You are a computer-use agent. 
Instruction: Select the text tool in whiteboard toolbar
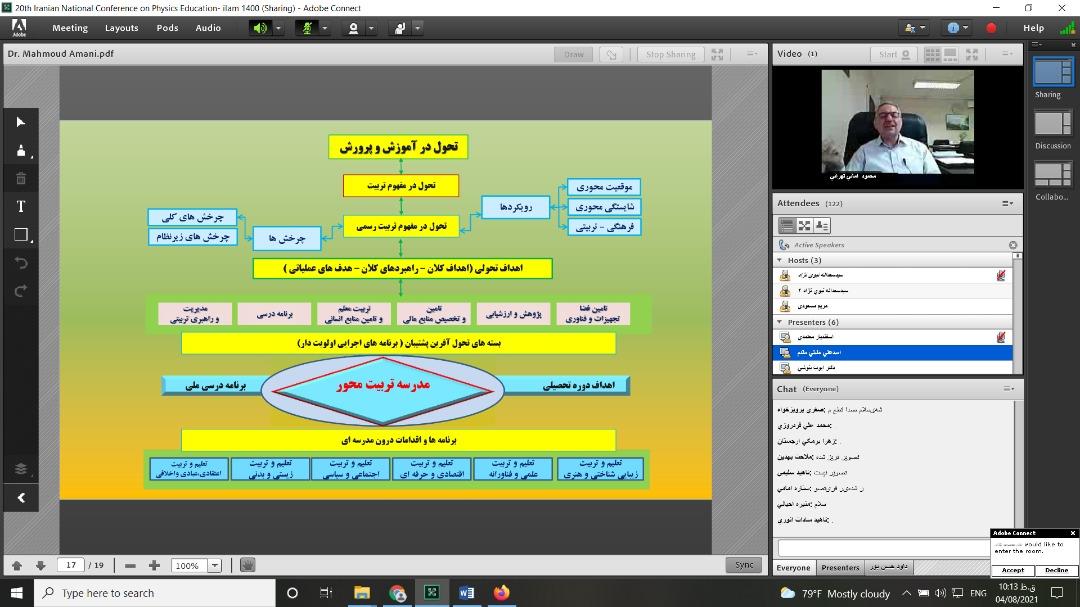21,207
